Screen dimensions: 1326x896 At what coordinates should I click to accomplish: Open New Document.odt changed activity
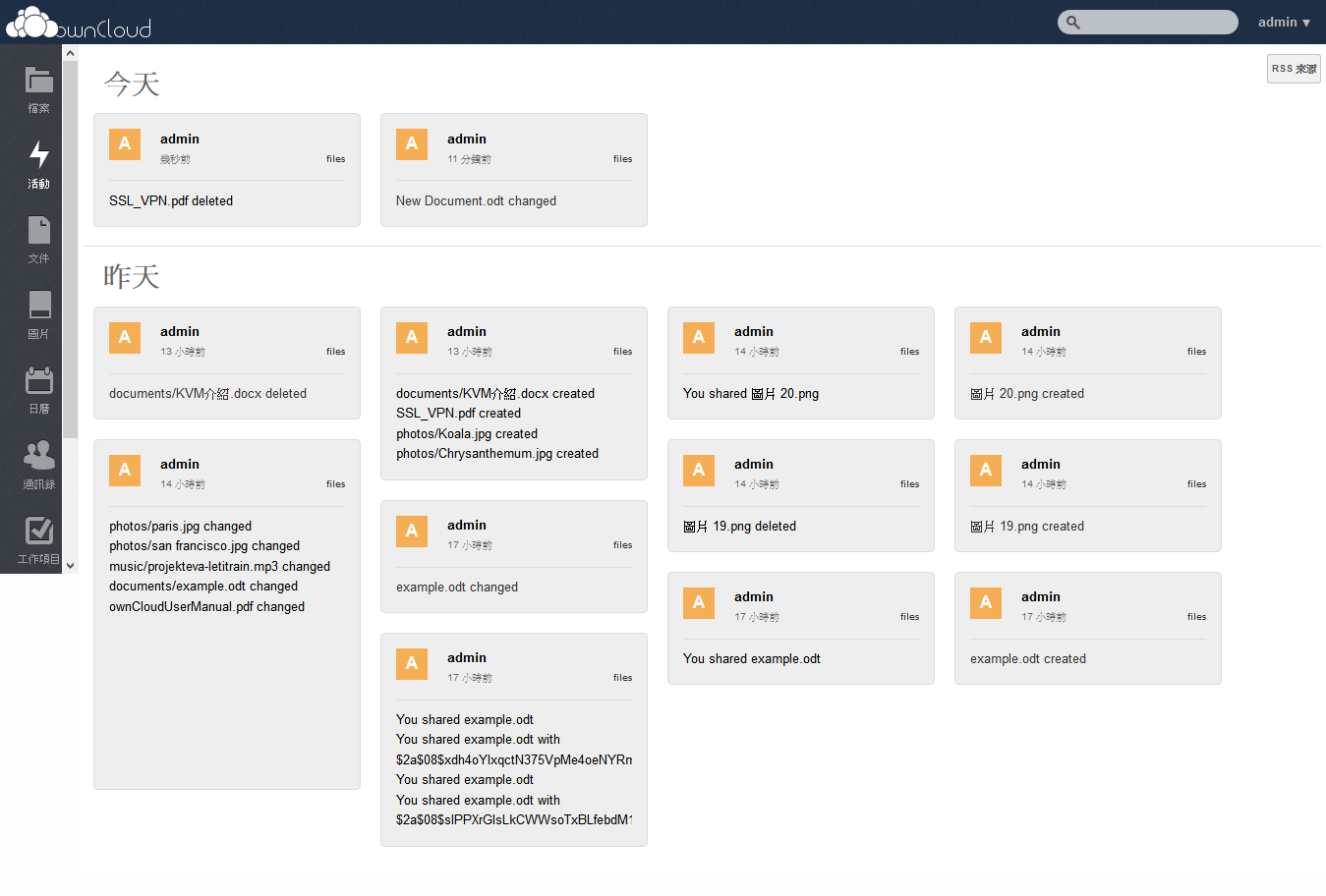point(476,200)
